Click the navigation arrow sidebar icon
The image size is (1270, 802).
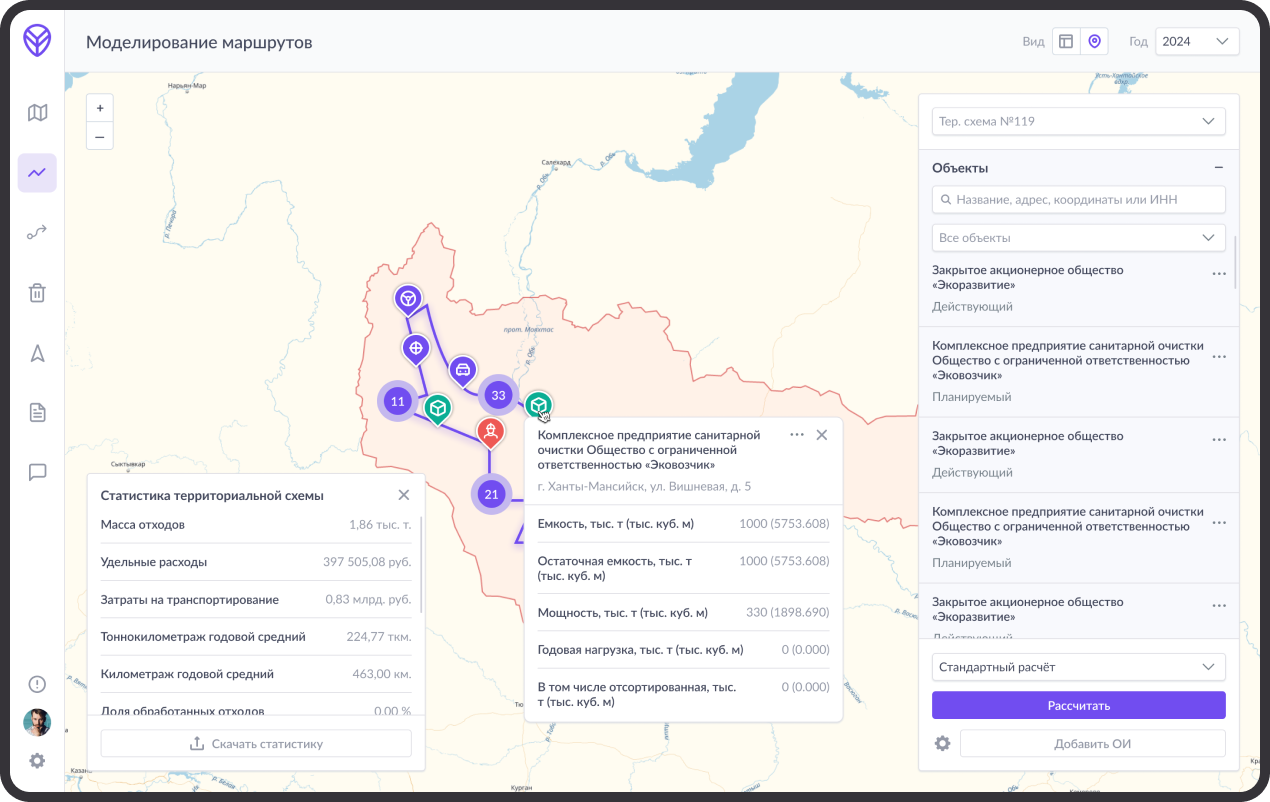(37, 353)
